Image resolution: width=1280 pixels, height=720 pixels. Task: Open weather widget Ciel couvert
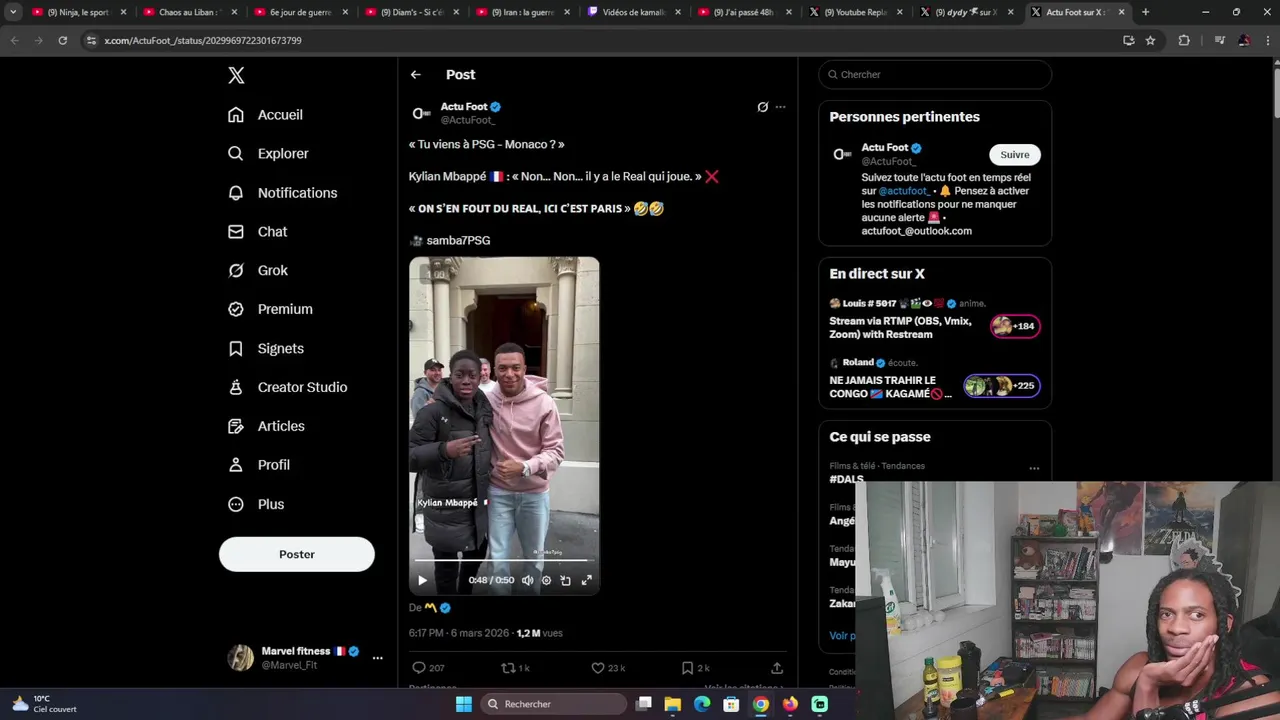click(x=44, y=704)
